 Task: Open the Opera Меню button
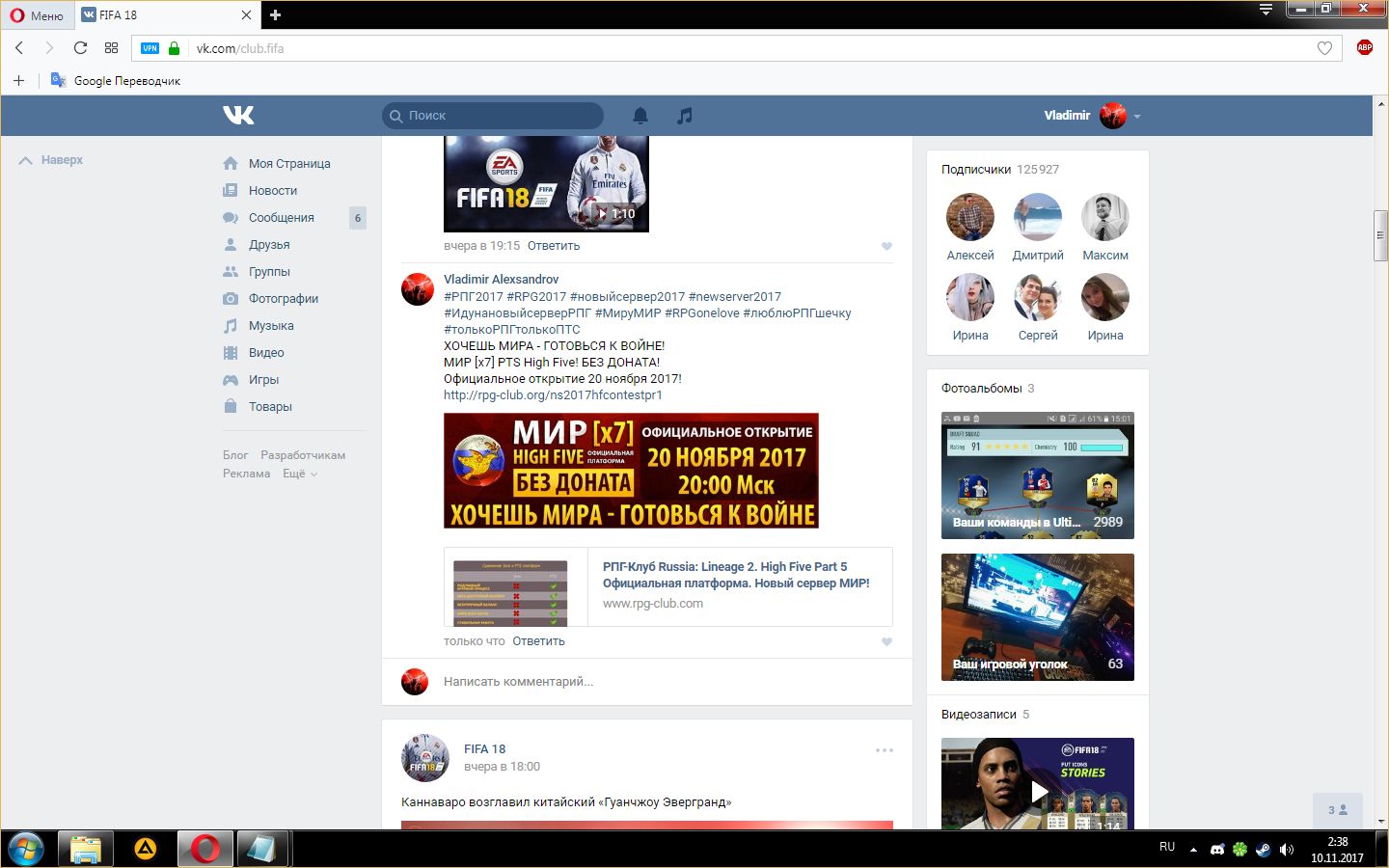[37, 14]
